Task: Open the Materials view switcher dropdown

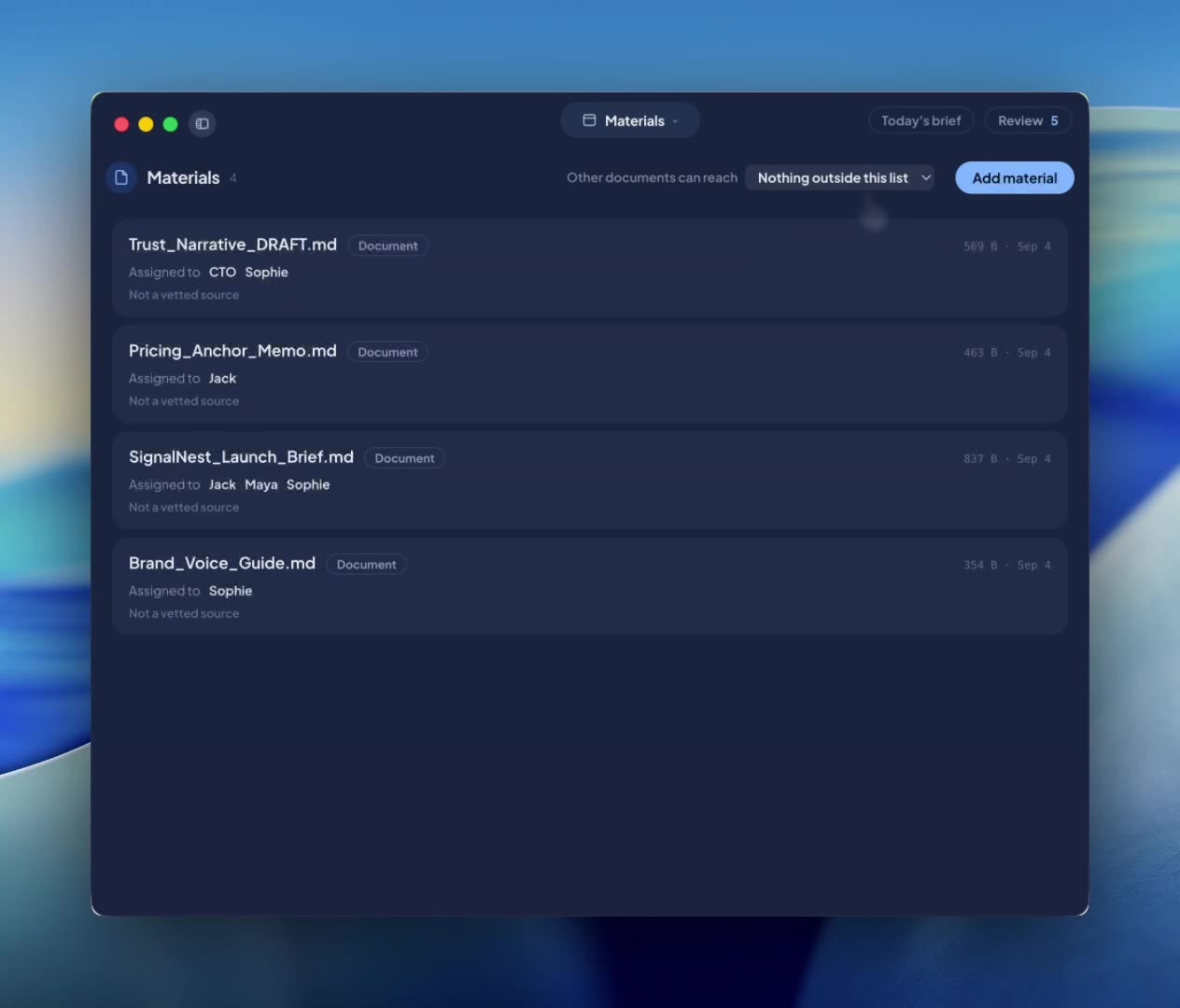Action: (630, 120)
